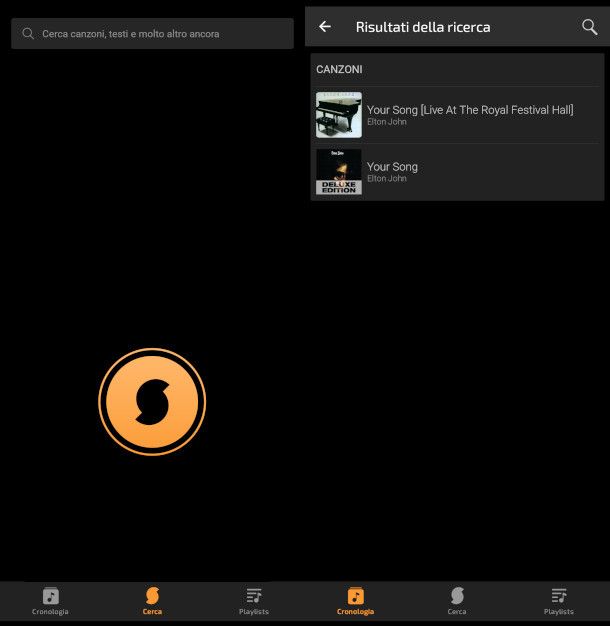Go back using the arrow in Risultati della ricerca
Viewport: 610px width, 626px height.
pos(325,27)
